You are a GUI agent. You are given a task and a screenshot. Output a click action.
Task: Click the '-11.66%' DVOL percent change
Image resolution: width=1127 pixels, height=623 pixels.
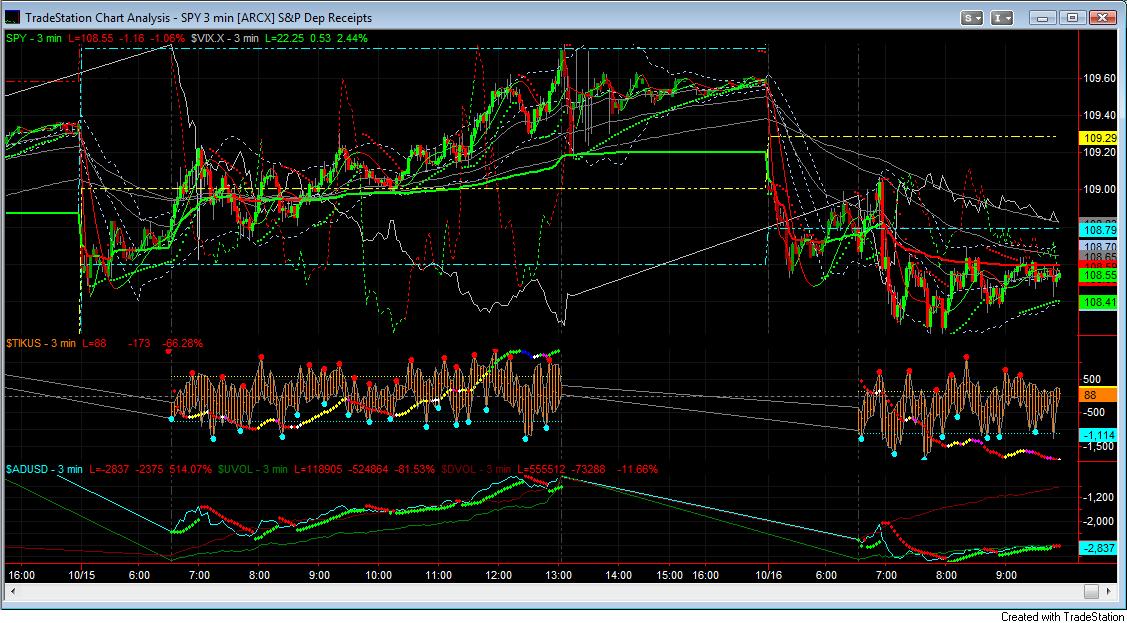(x=638, y=469)
